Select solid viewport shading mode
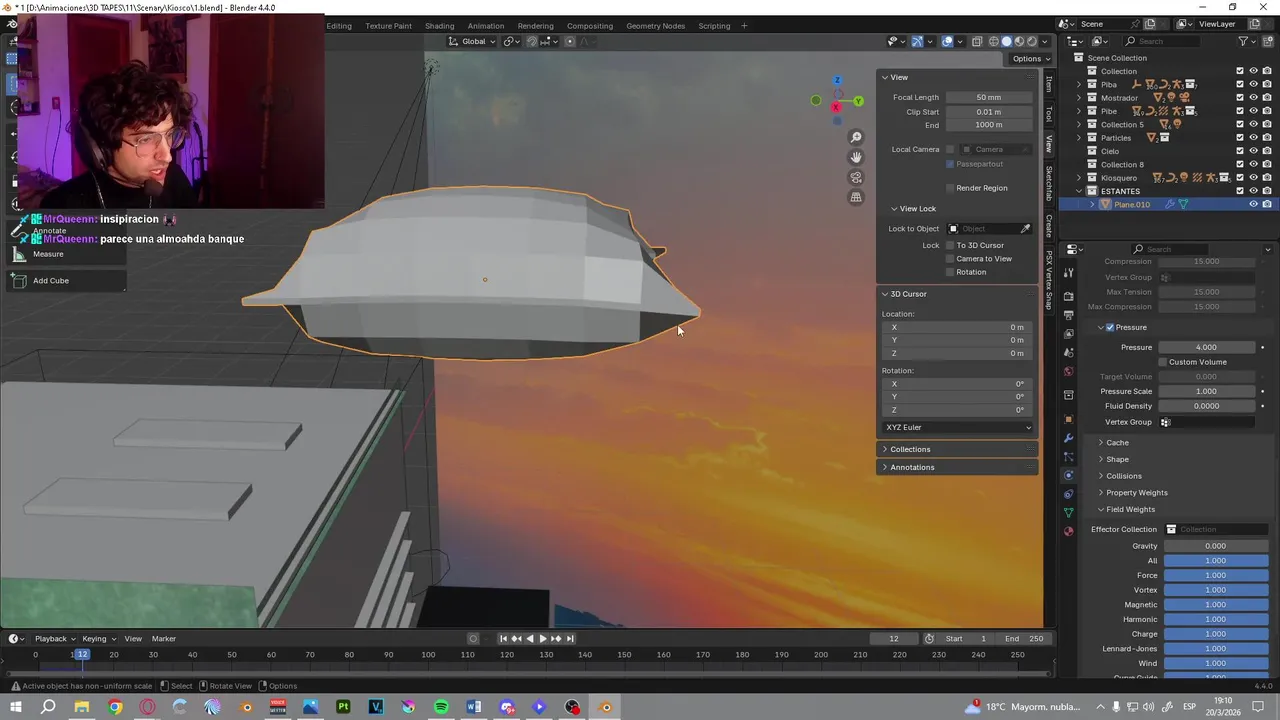The width and height of the screenshot is (1280, 720). tap(1007, 41)
